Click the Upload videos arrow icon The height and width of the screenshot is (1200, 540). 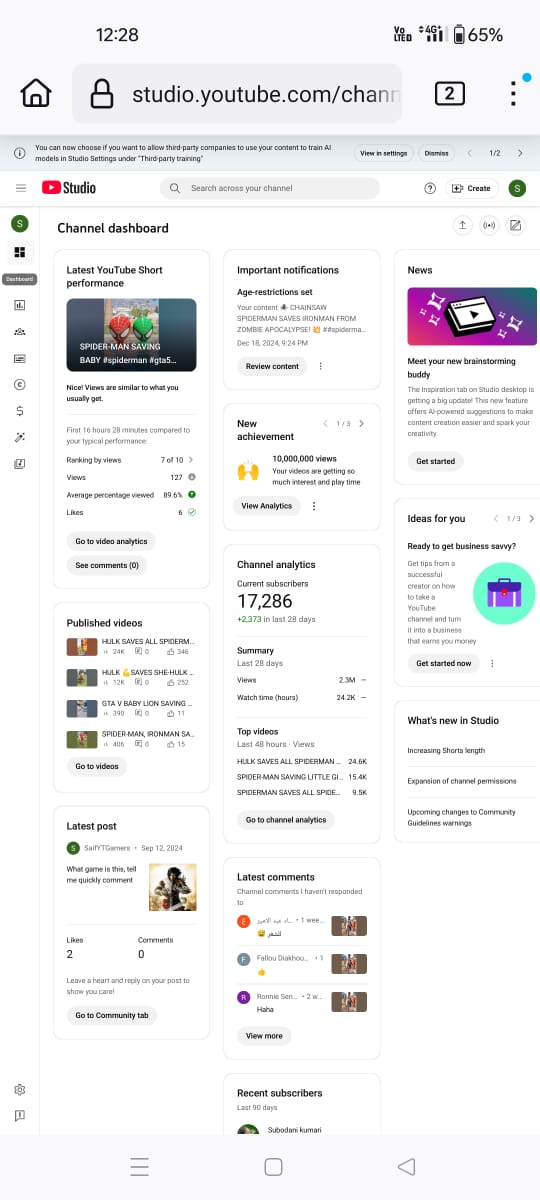[463, 225]
